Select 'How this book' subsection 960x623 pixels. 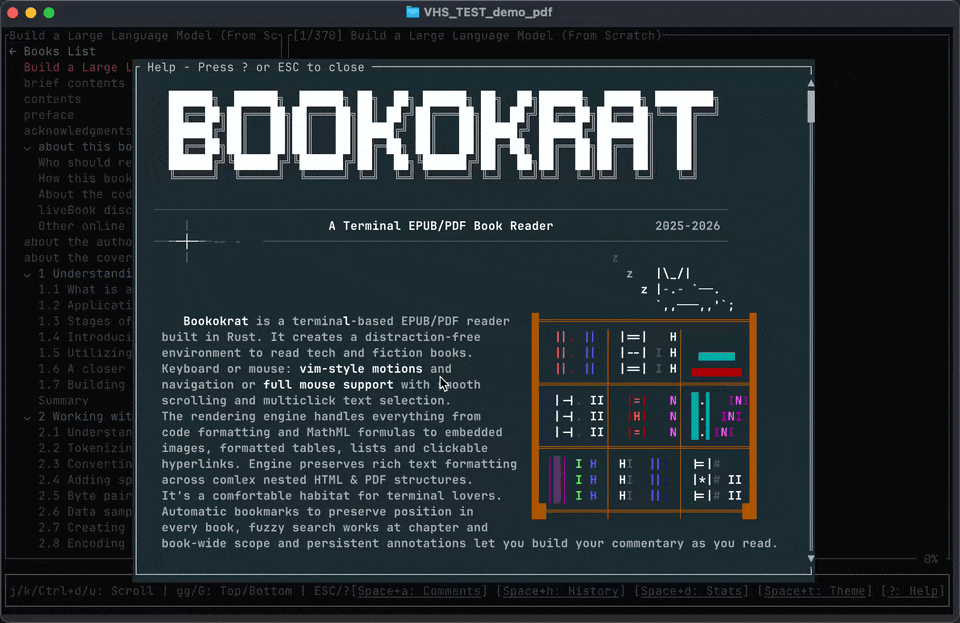pyautogui.click(x=85, y=179)
